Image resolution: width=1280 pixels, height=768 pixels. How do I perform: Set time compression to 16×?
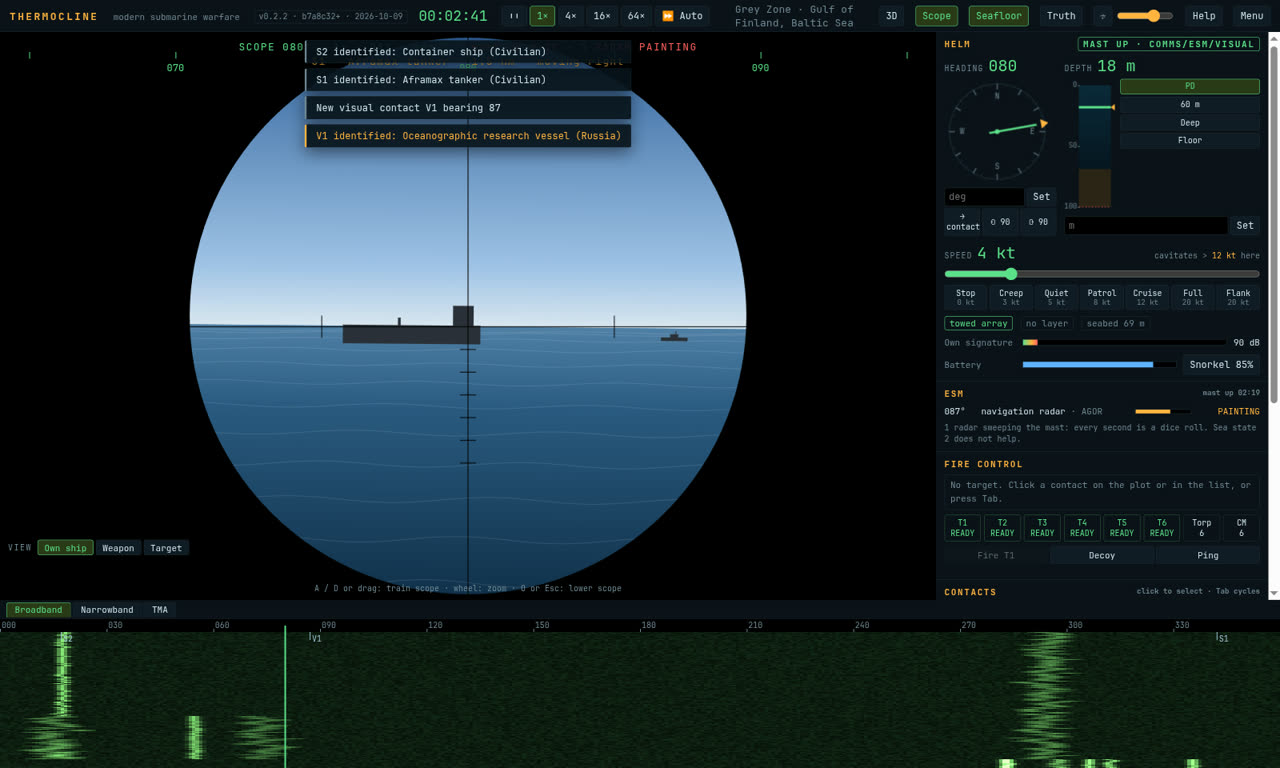(x=602, y=16)
